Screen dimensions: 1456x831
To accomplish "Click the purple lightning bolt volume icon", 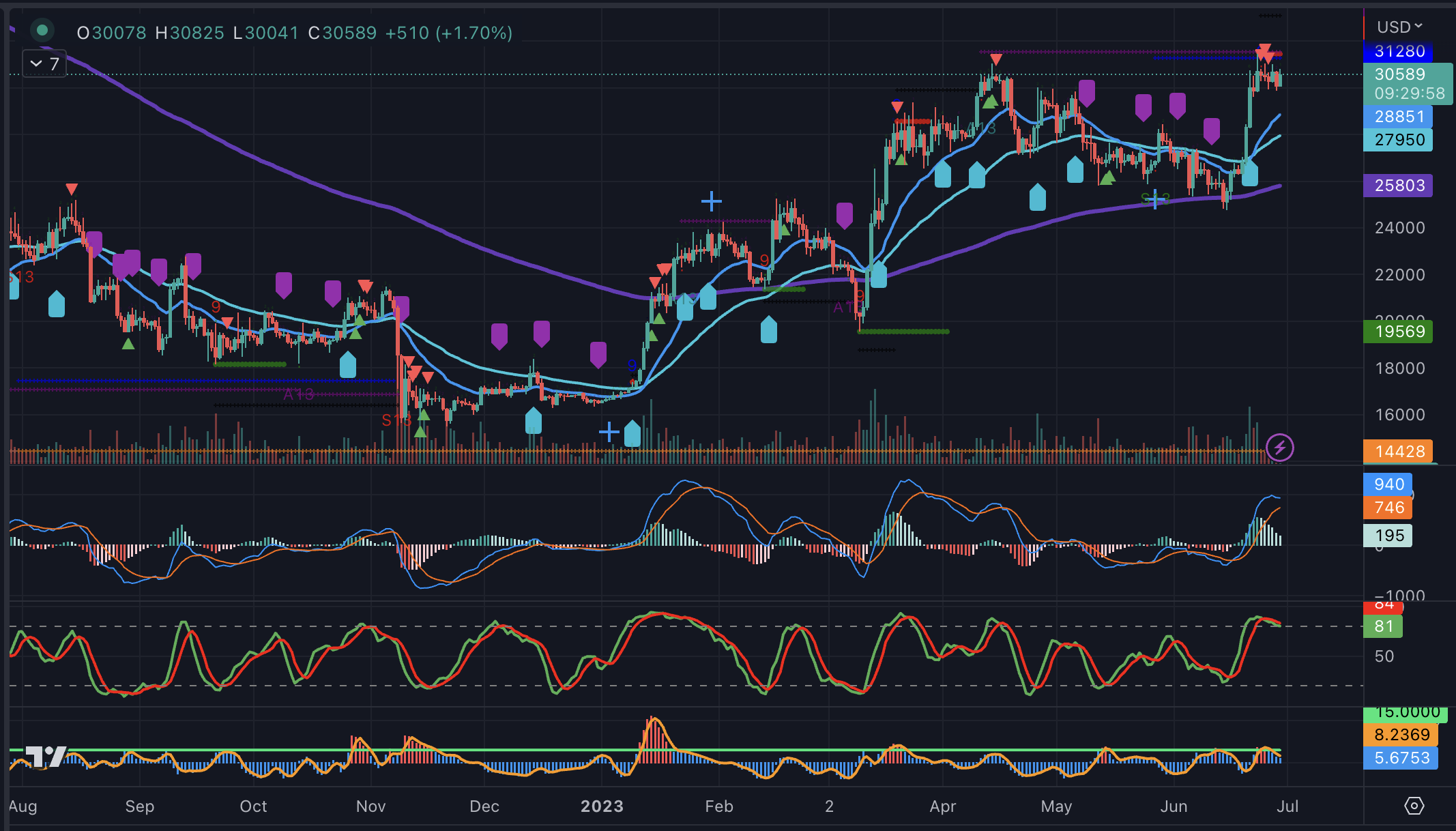I will [1279, 448].
